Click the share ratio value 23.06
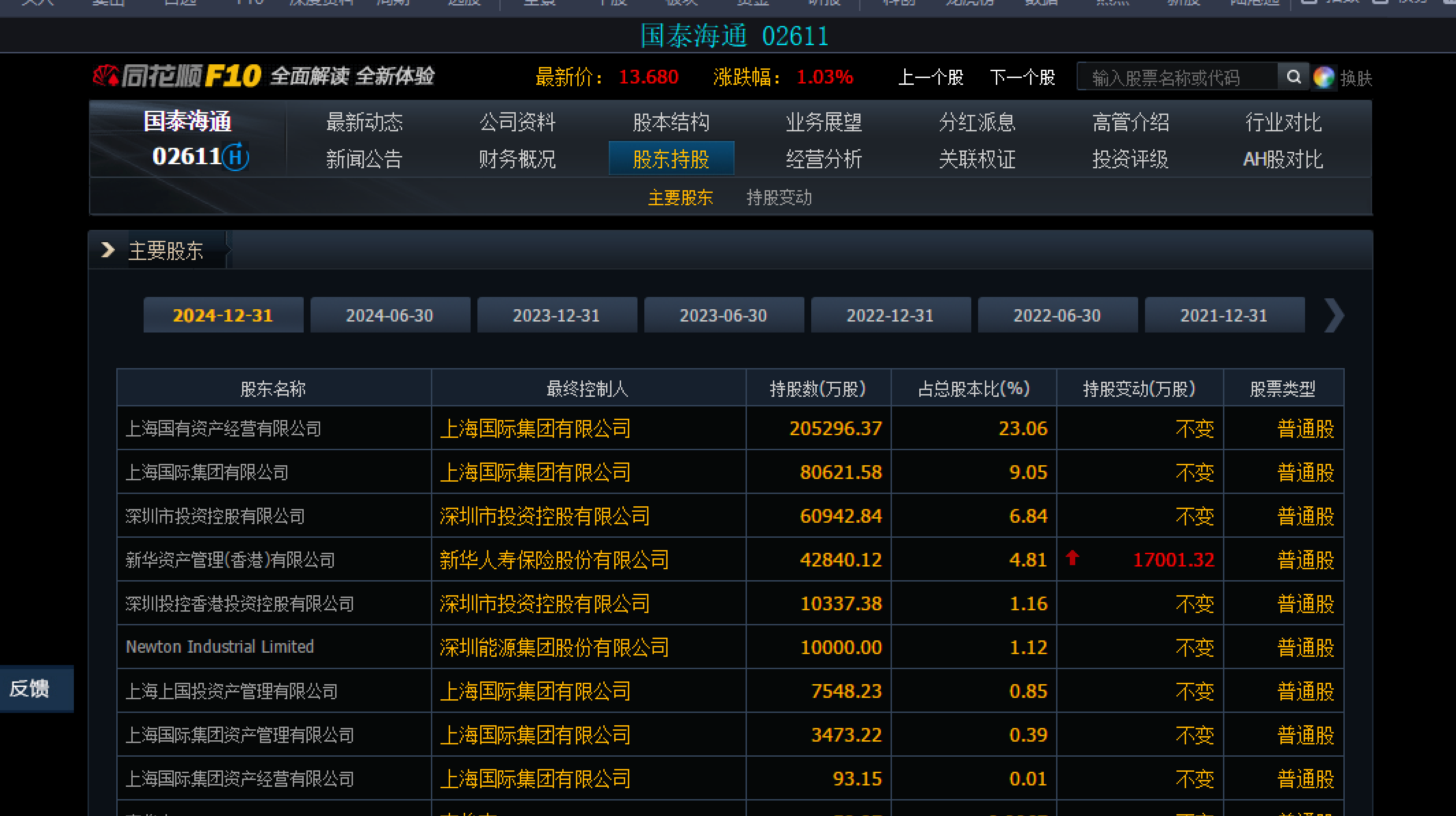This screenshot has height=816, width=1456. click(x=1023, y=429)
